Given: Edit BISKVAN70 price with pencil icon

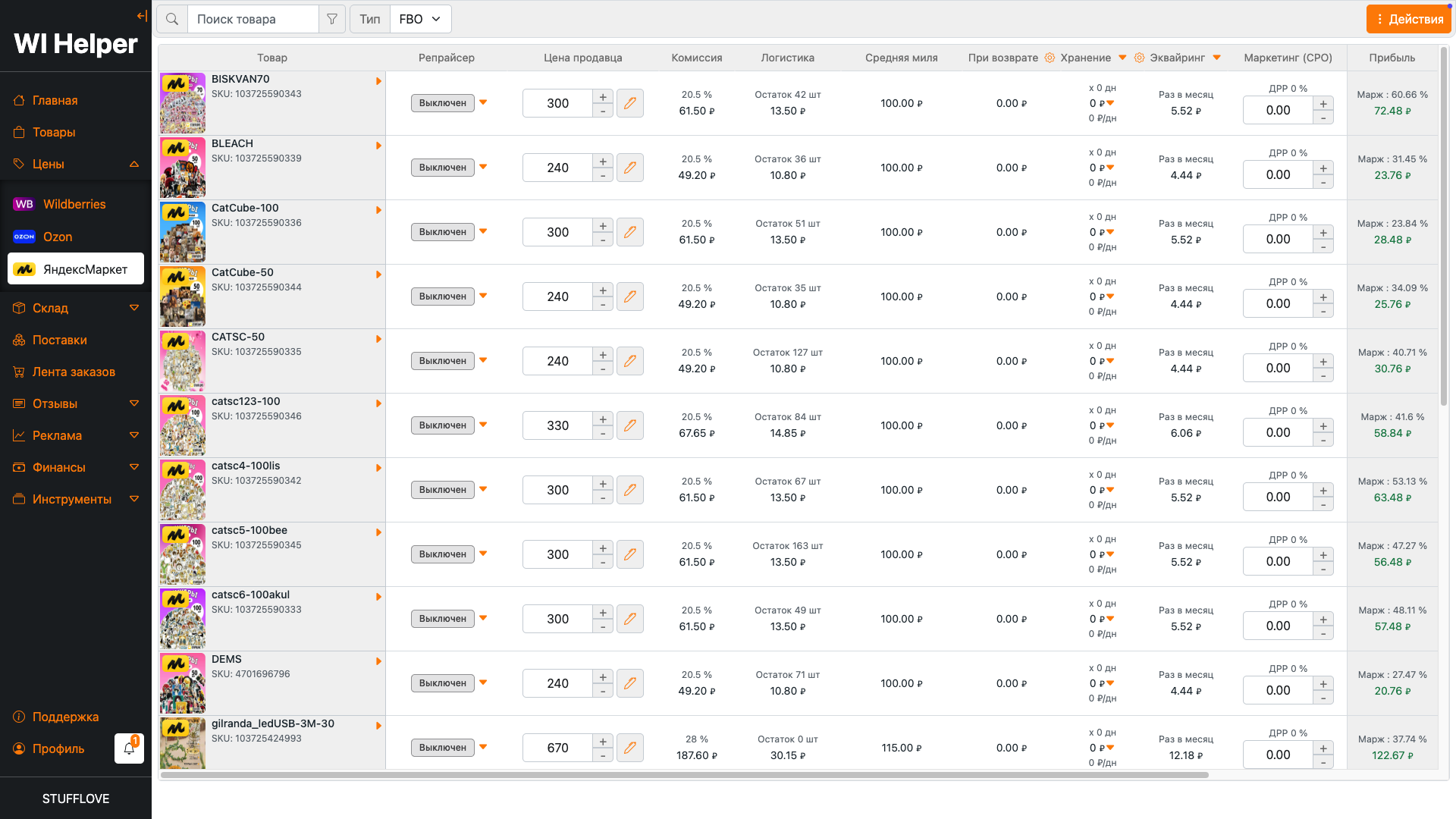Looking at the screenshot, I should click(x=629, y=103).
